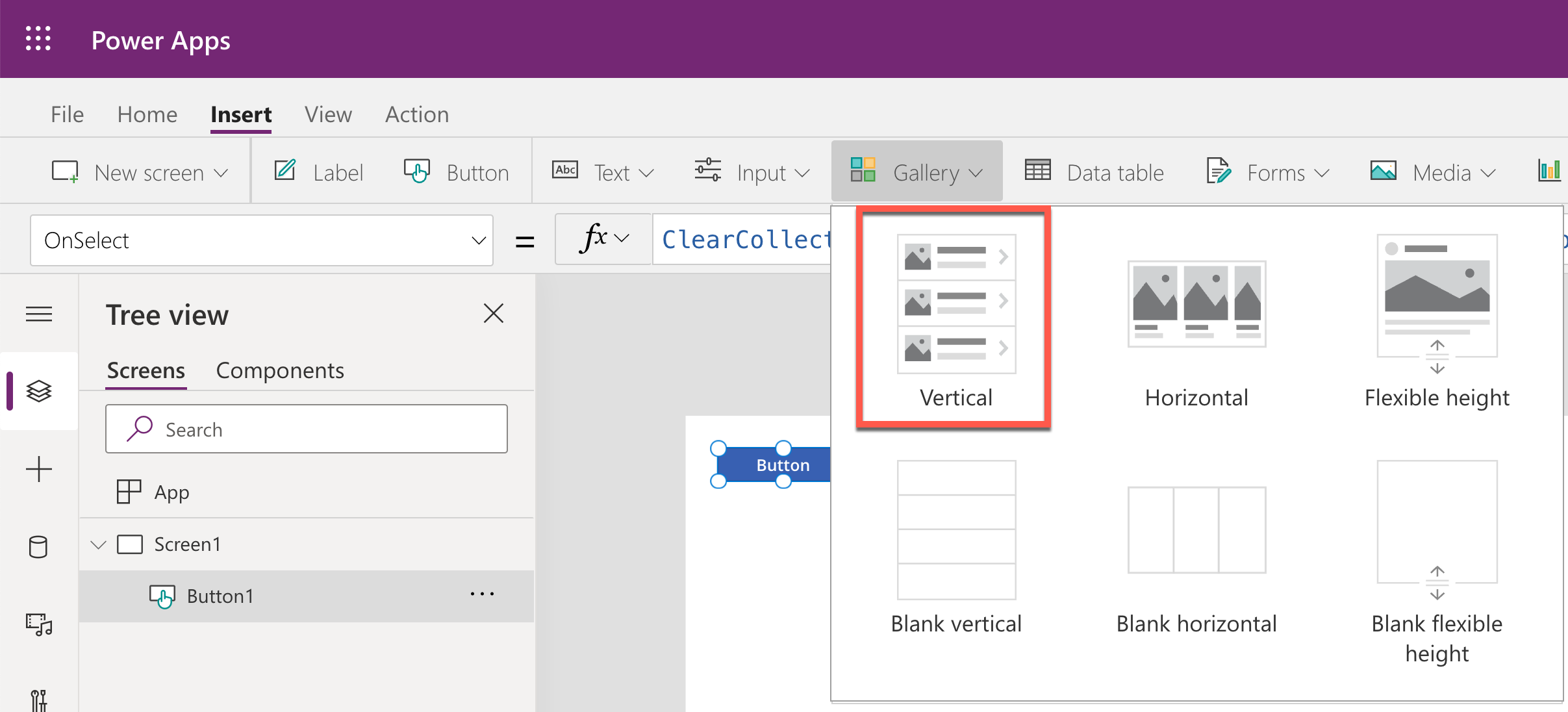Open the Action menu
Screen dimensions: 1568x712
pos(416,113)
